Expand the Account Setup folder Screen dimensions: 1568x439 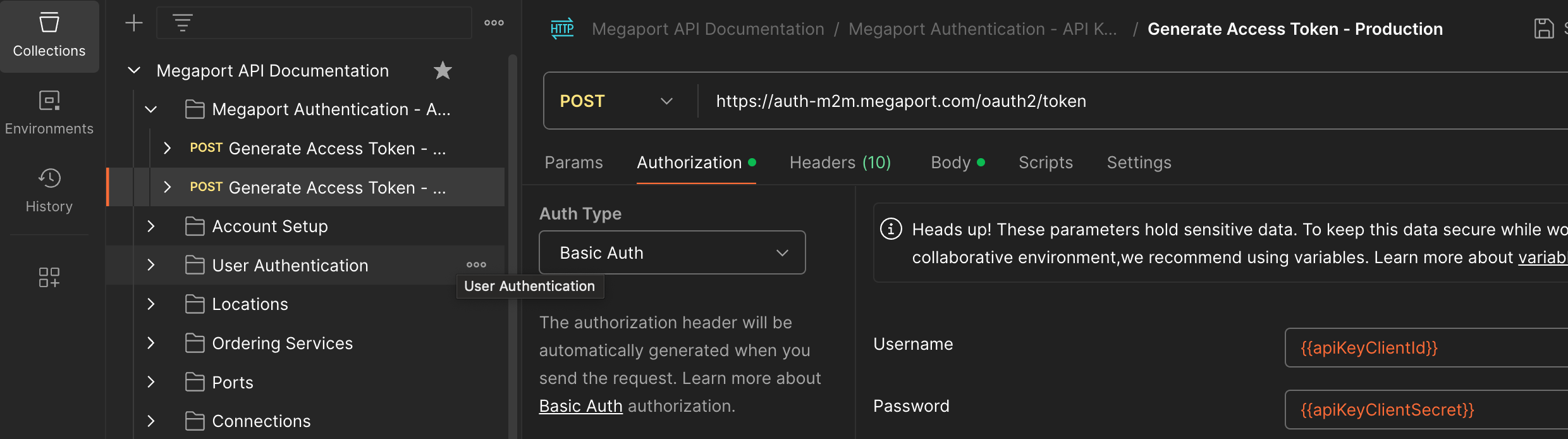151,226
